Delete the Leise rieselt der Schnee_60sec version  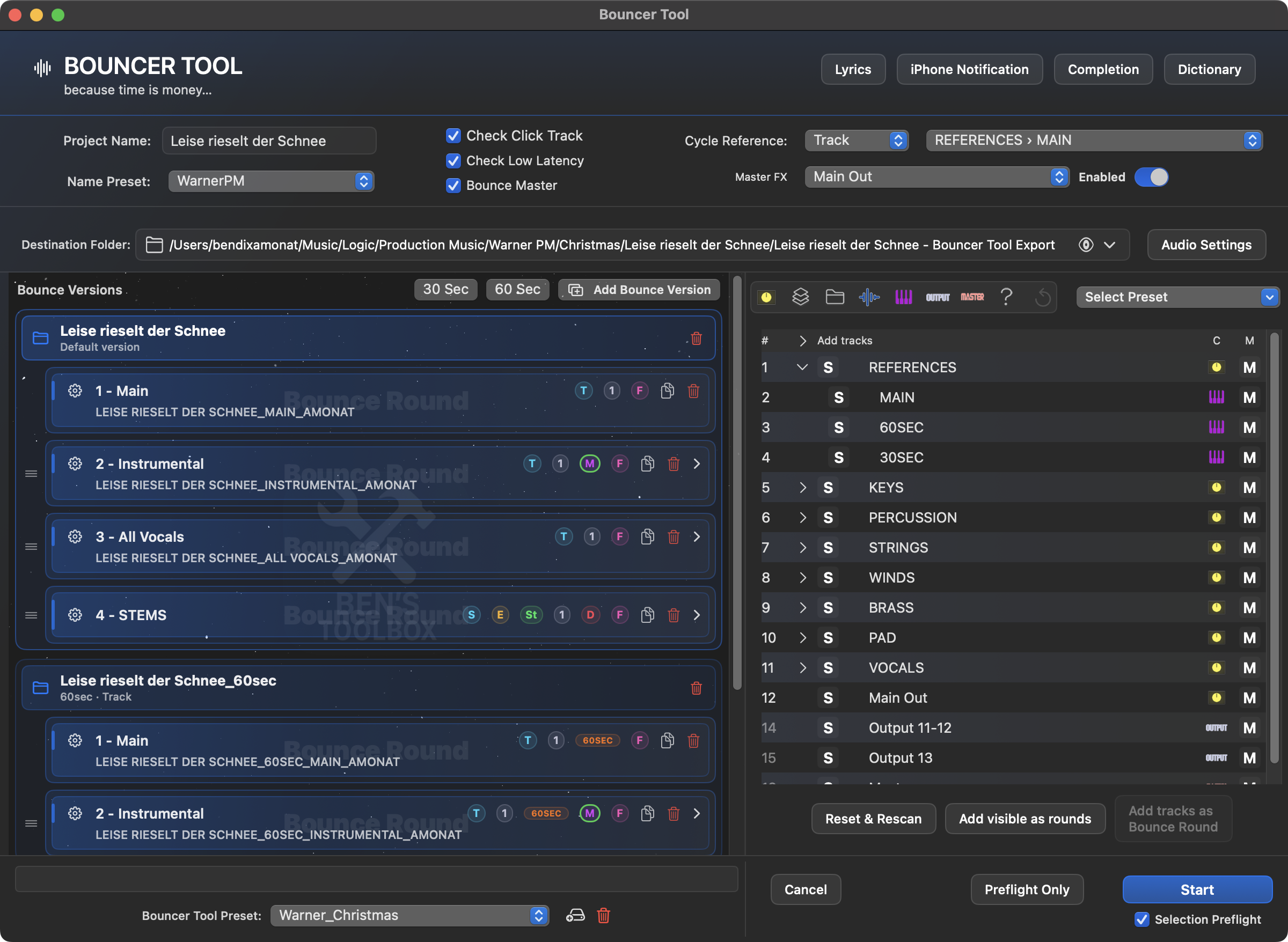pyautogui.click(x=696, y=688)
